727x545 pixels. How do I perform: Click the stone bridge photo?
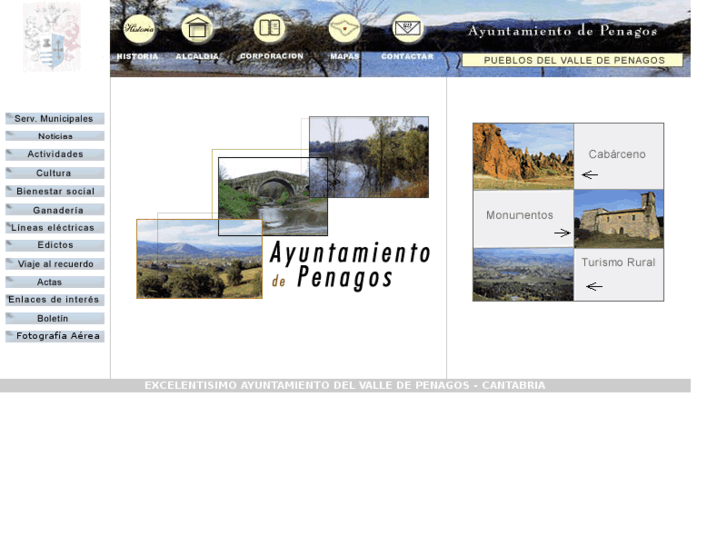coord(273,196)
